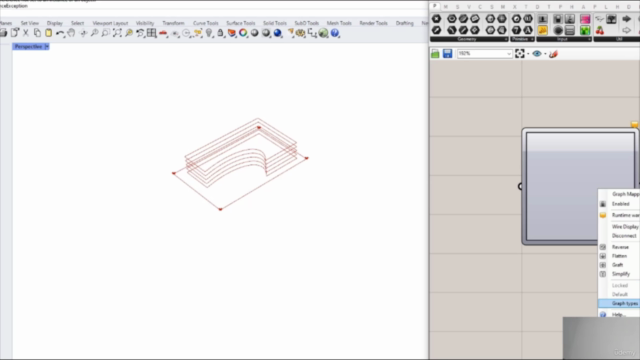Click the blue sphere Render icon
640x360 pixels.
point(278,33)
